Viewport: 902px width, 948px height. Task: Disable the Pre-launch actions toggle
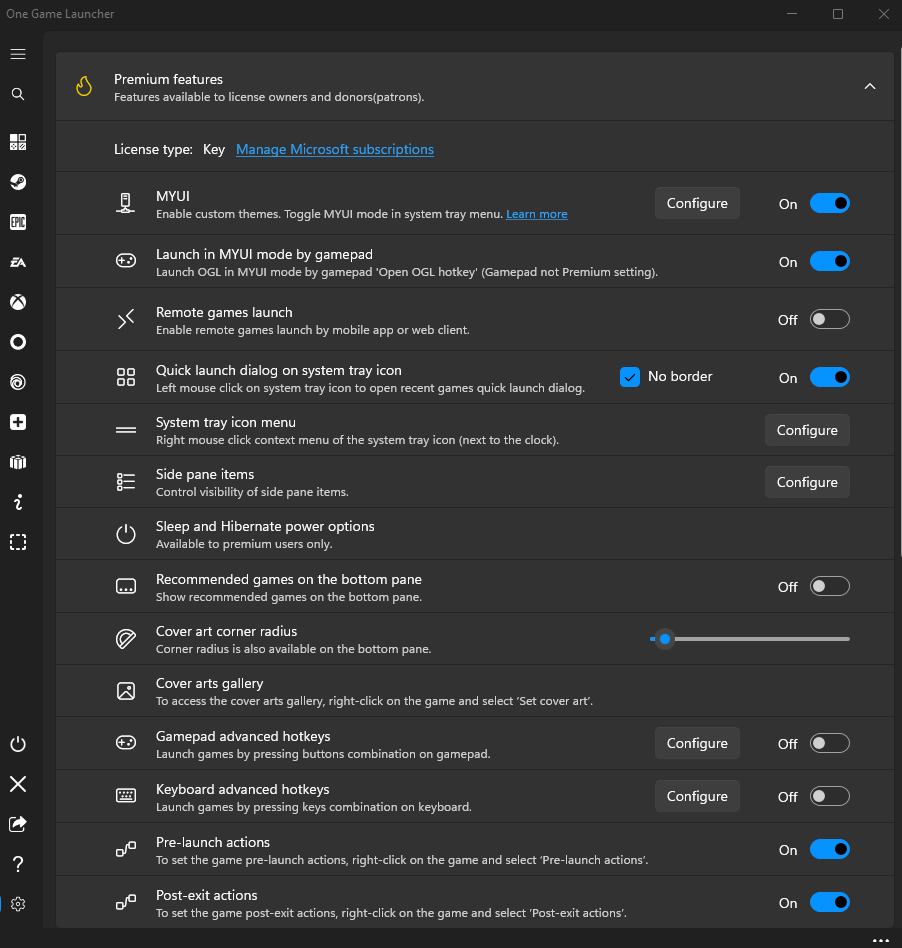coord(829,849)
